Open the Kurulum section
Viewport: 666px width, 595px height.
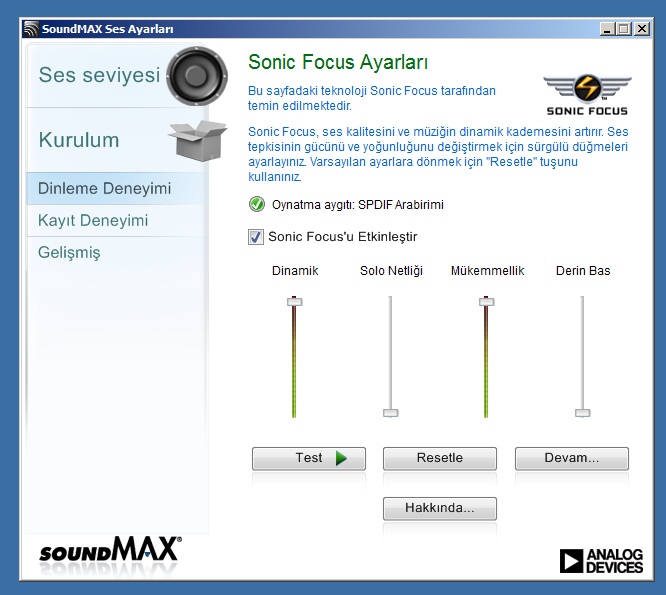point(117,140)
